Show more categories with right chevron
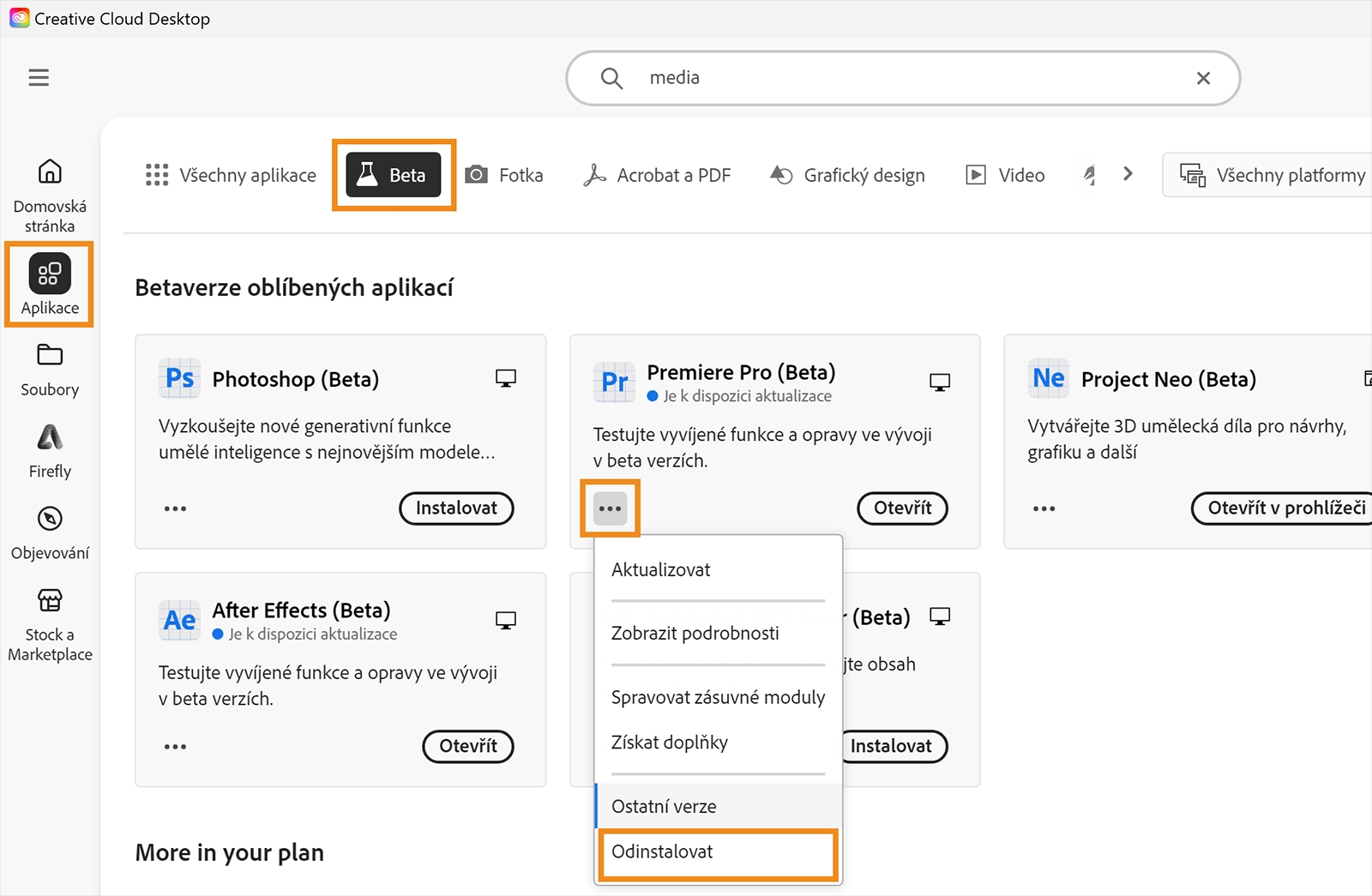Screen dimensions: 1372x896 [x=1128, y=174]
